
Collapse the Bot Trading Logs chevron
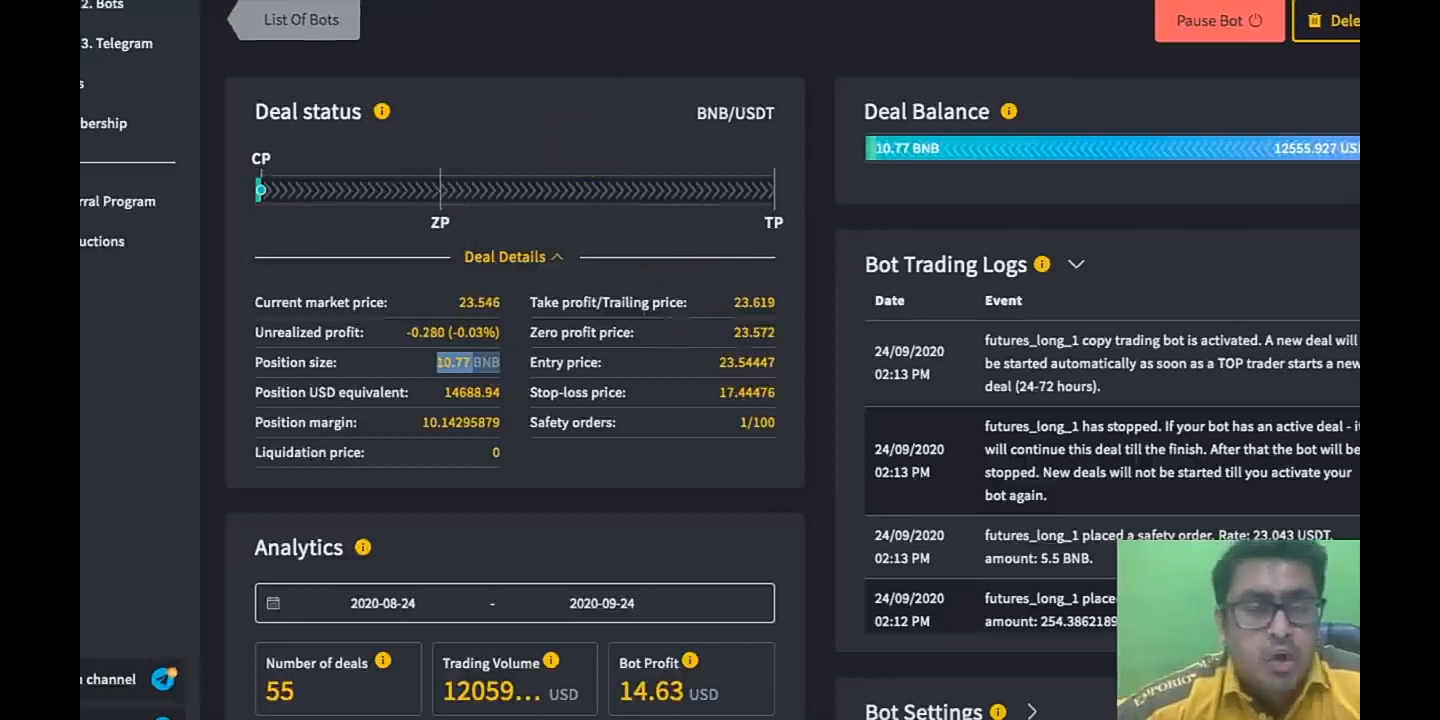[1076, 264]
